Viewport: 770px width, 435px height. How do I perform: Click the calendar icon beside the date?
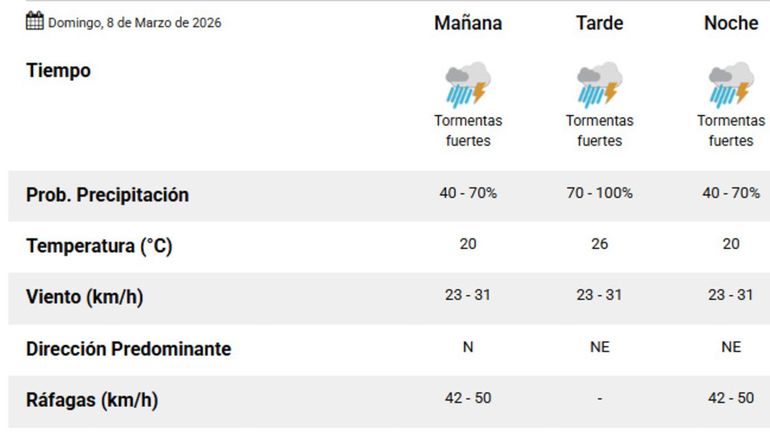[x=35, y=21]
